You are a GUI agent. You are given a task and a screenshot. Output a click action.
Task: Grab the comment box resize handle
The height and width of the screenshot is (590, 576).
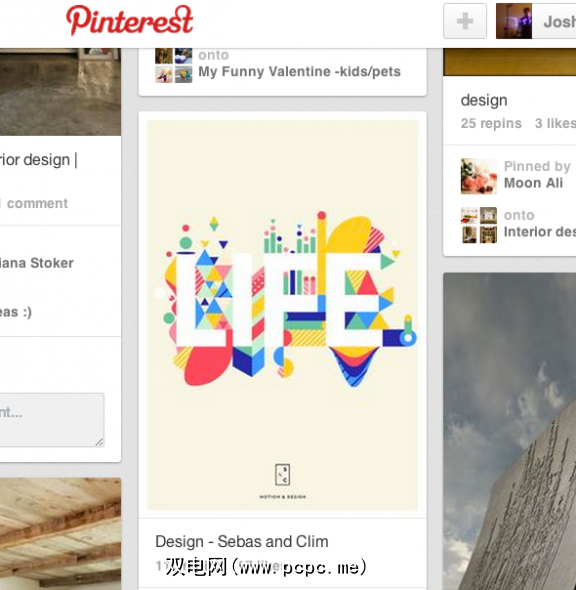point(99,442)
